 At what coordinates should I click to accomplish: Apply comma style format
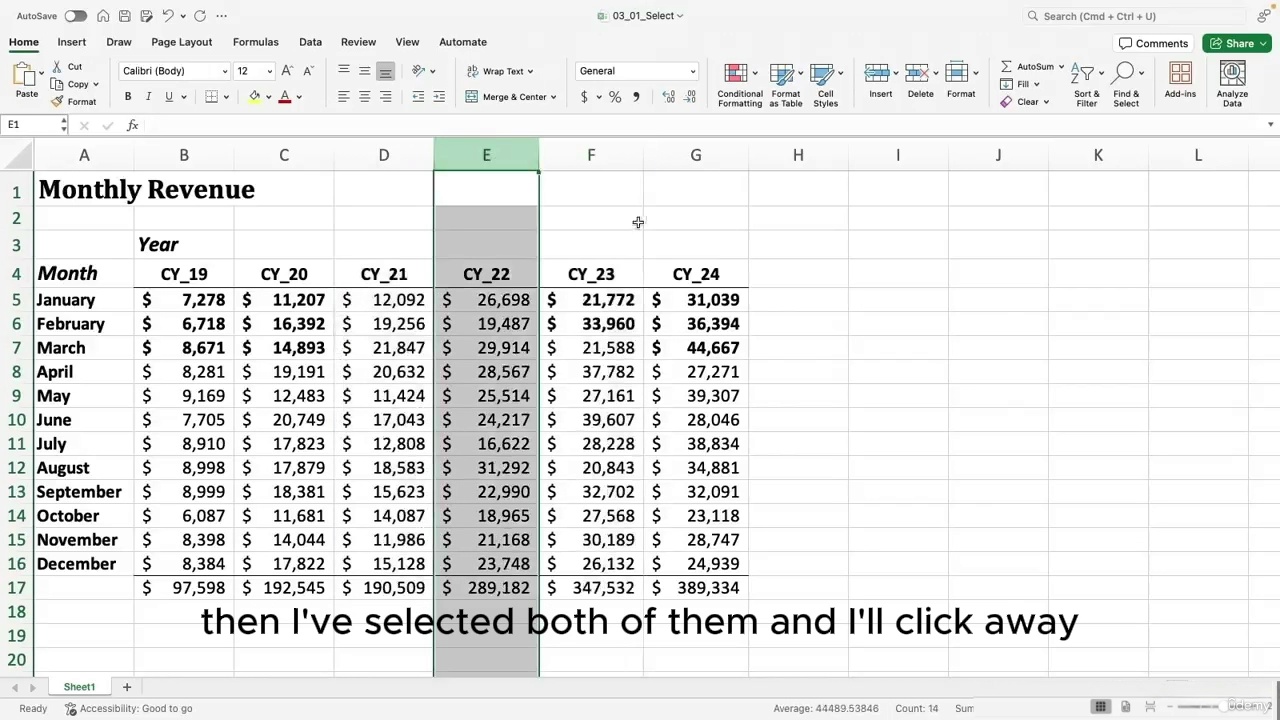[636, 97]
